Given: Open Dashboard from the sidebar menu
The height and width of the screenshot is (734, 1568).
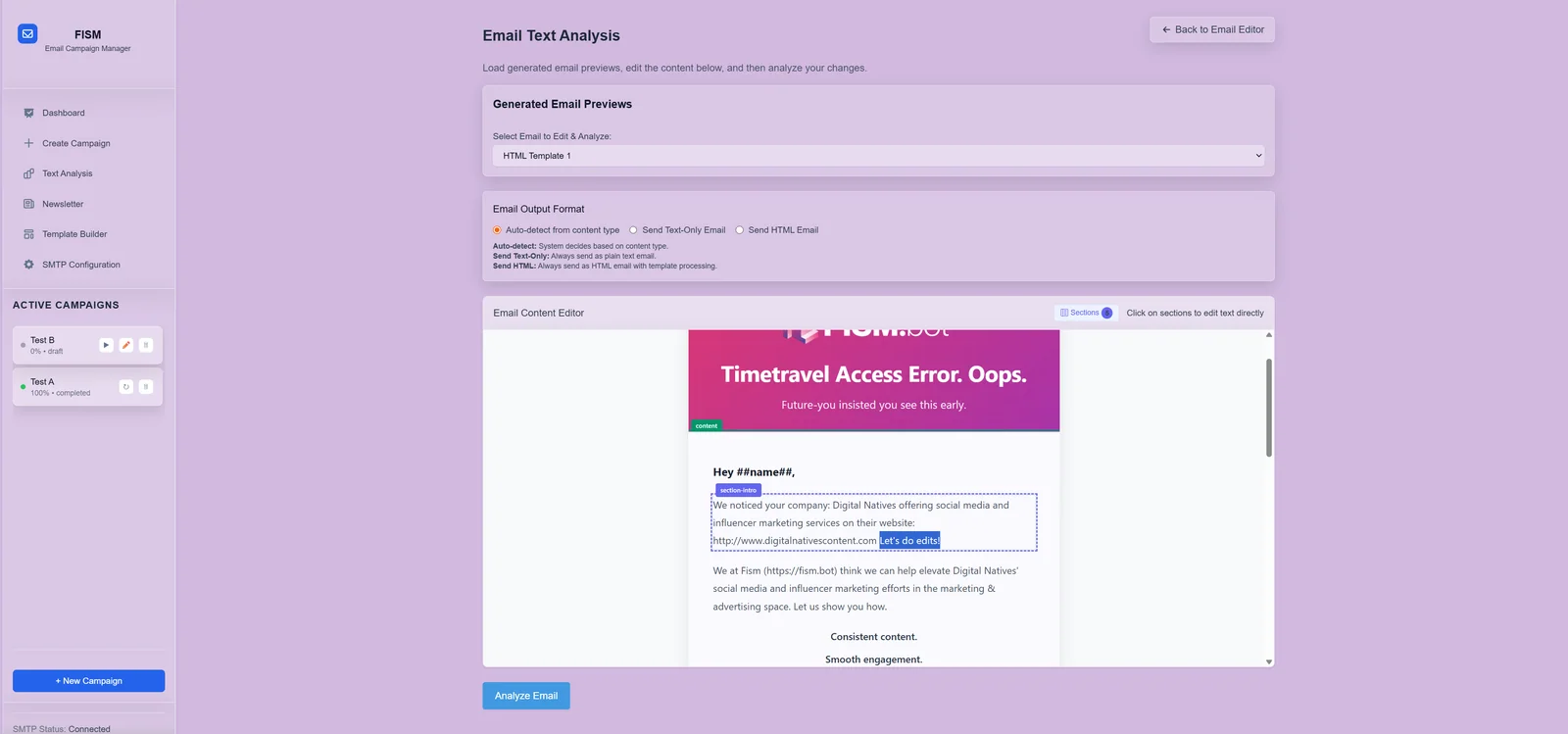Looking at the screenshot, I should [64, 113].
